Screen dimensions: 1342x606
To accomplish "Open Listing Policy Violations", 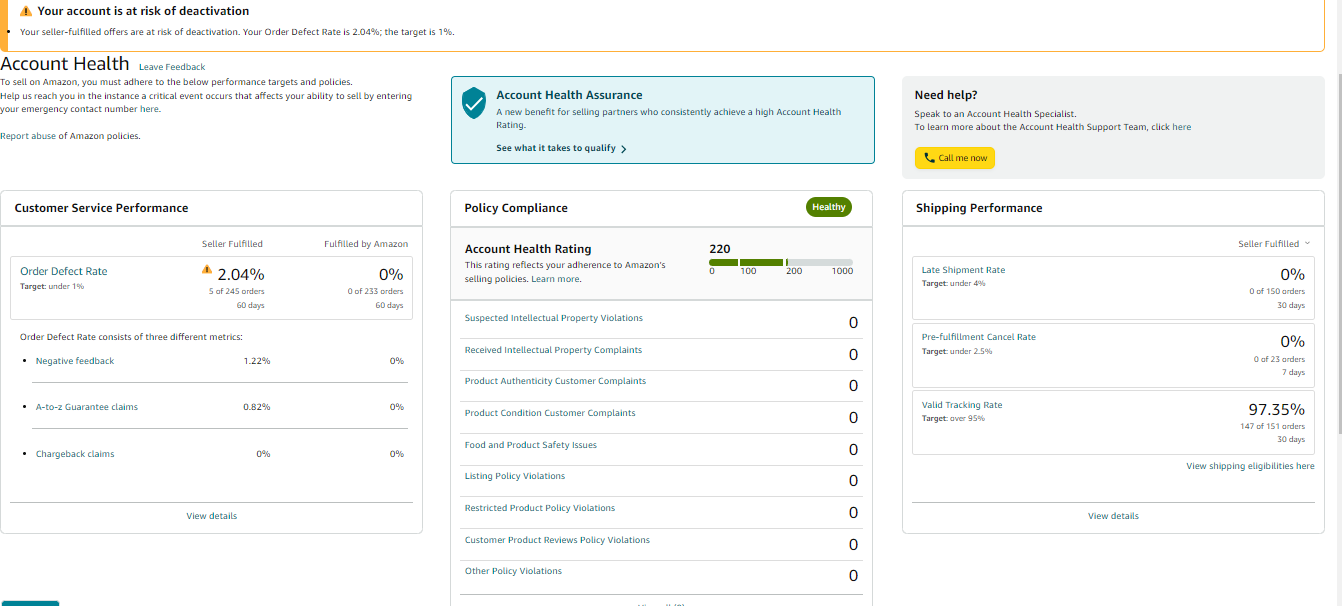I will (515, 476).
